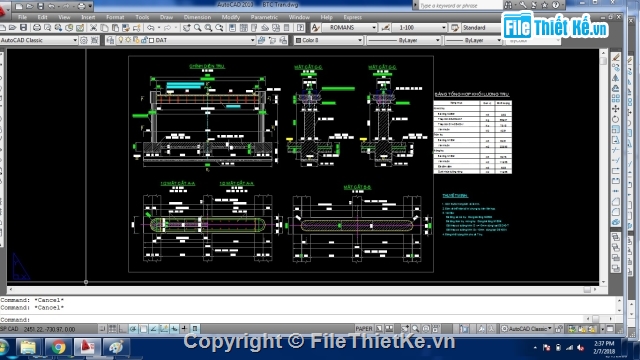
Task: Click the Help question mark toolbar icon
Action: (300, 28)
